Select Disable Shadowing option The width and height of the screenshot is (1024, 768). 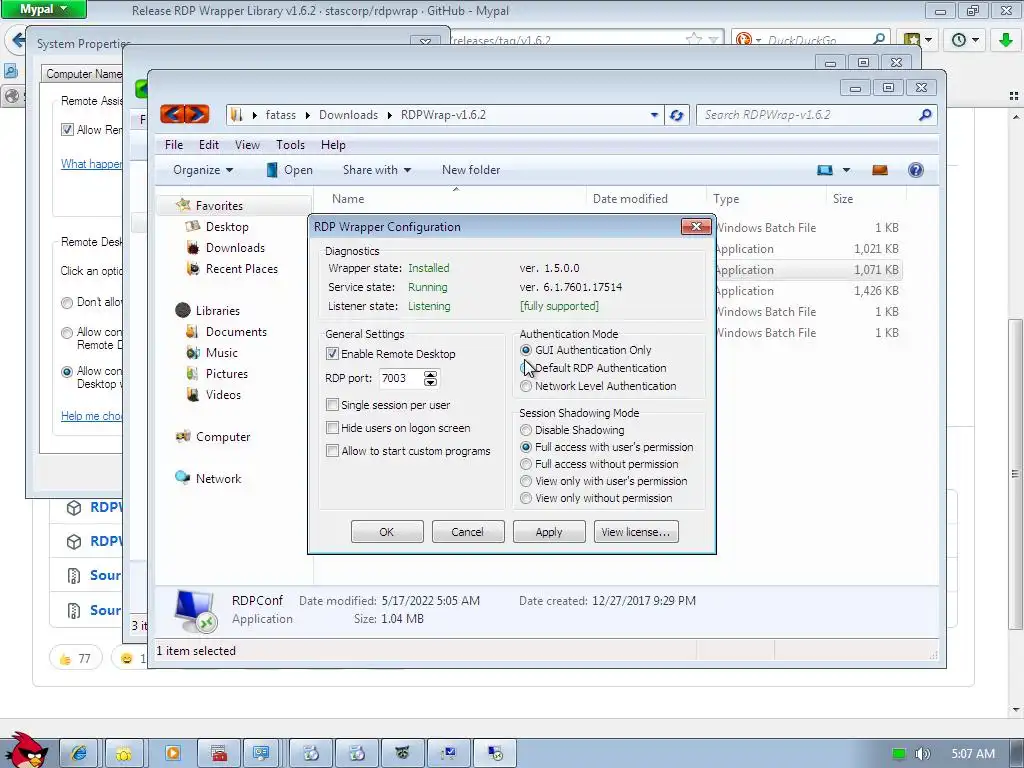pyautogui.click(x=526, y=430)
